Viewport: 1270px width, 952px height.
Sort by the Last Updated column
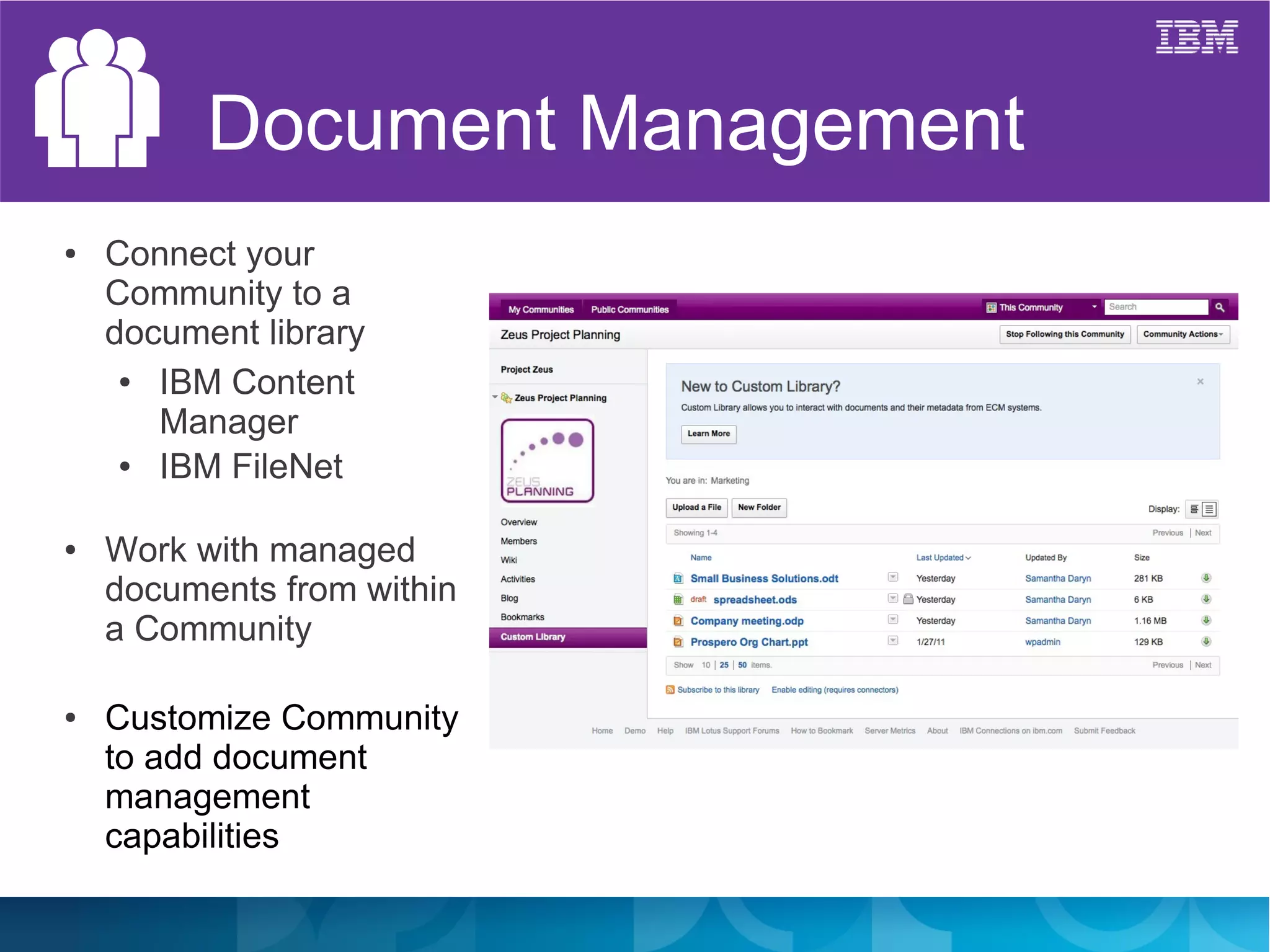[x=943, y=558]
